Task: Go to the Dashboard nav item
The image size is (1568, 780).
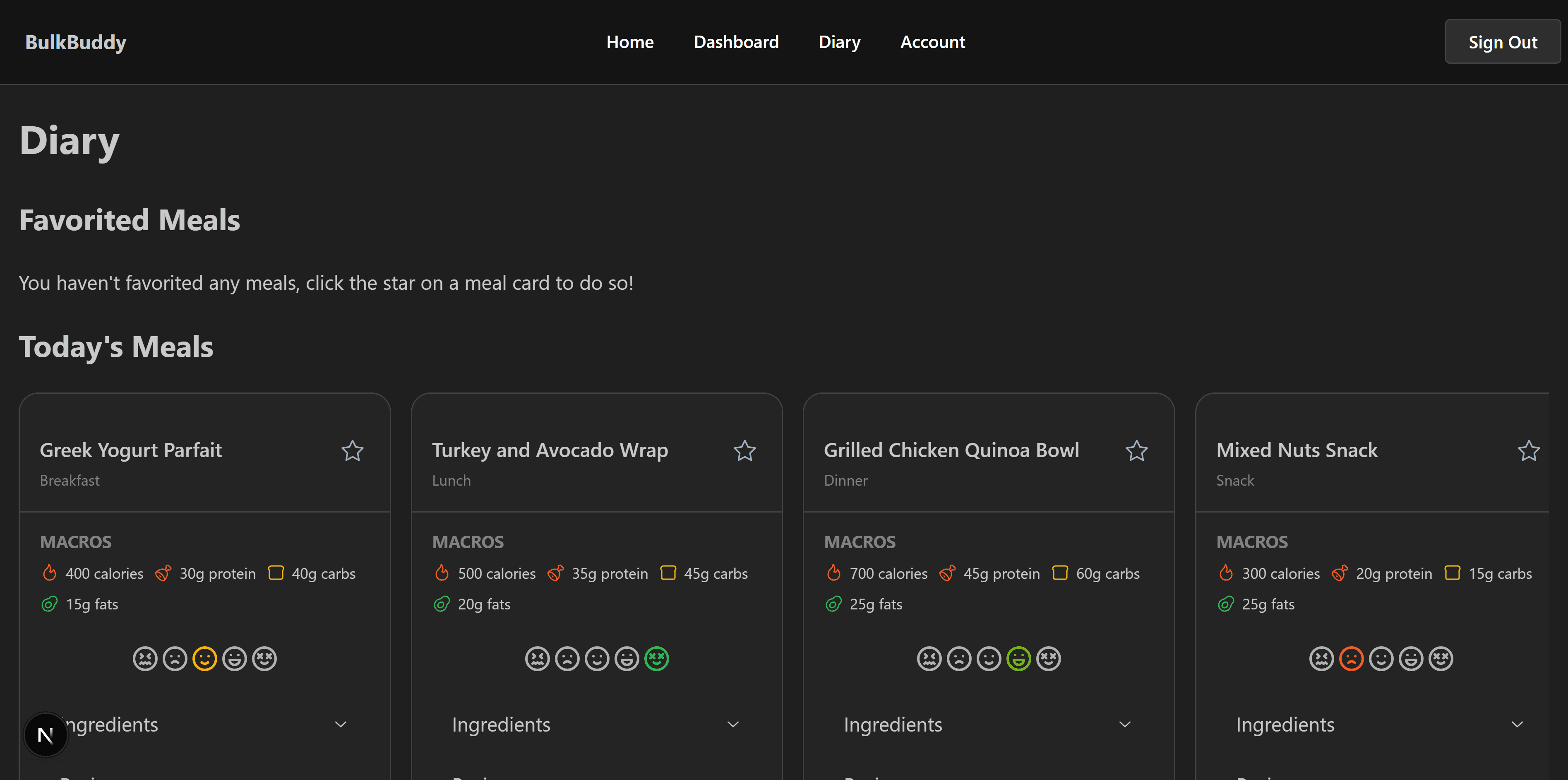Action: 736,42
